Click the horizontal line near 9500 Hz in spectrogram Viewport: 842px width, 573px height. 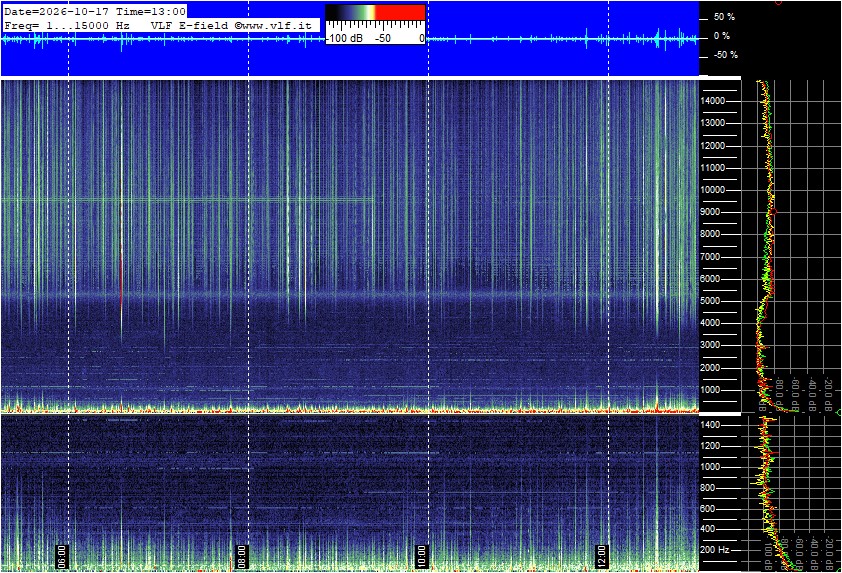188,200
